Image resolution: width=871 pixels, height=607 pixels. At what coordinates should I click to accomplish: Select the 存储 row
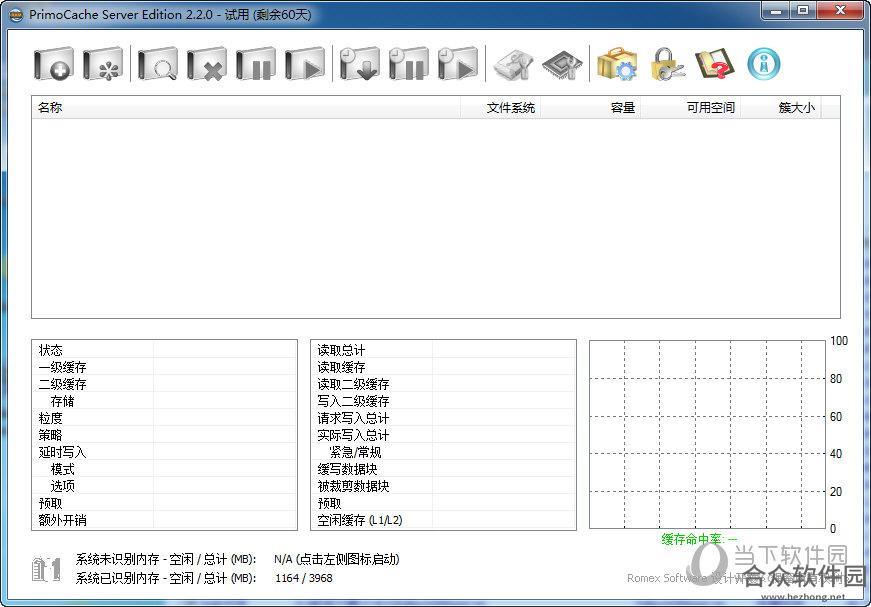pyautogui.click(x=164, y=401)
